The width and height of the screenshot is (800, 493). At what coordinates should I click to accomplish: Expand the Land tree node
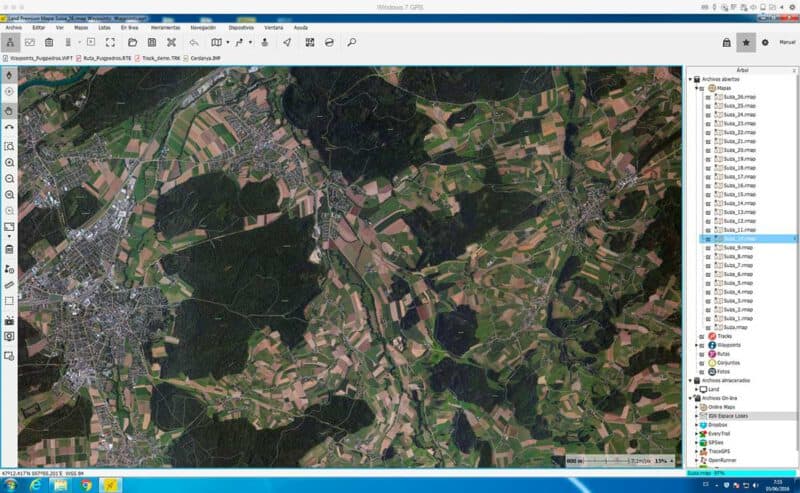696,390
